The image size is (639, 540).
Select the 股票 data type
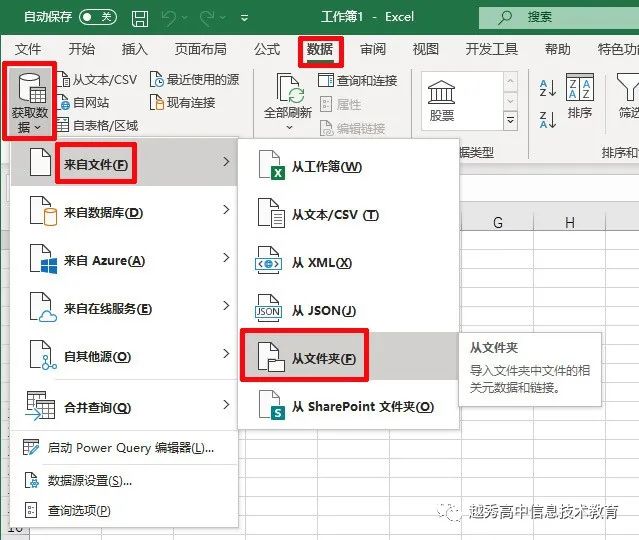pyautogui.click(x=441, y=101)
